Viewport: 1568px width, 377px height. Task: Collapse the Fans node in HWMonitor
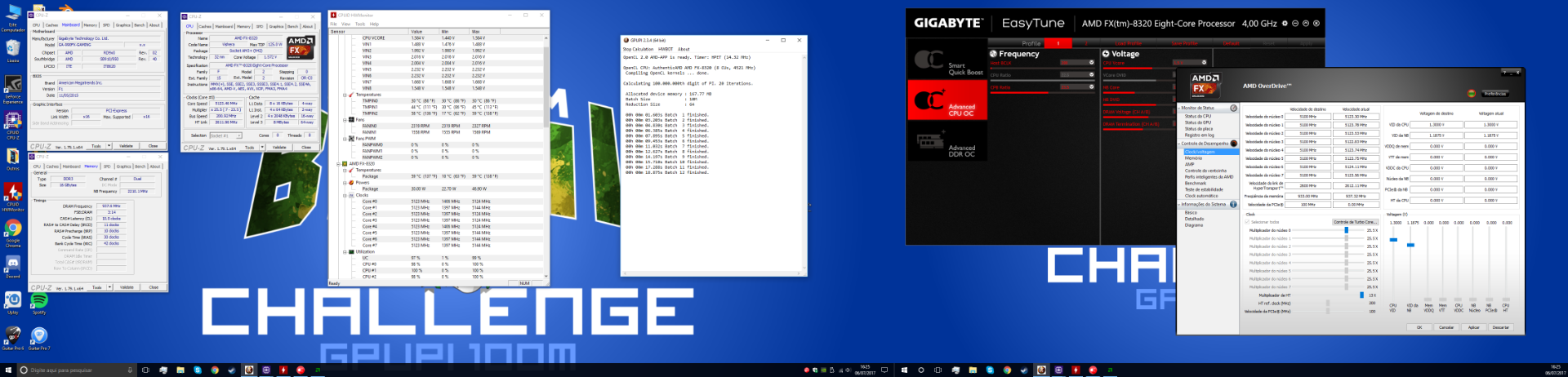(345, 120)
